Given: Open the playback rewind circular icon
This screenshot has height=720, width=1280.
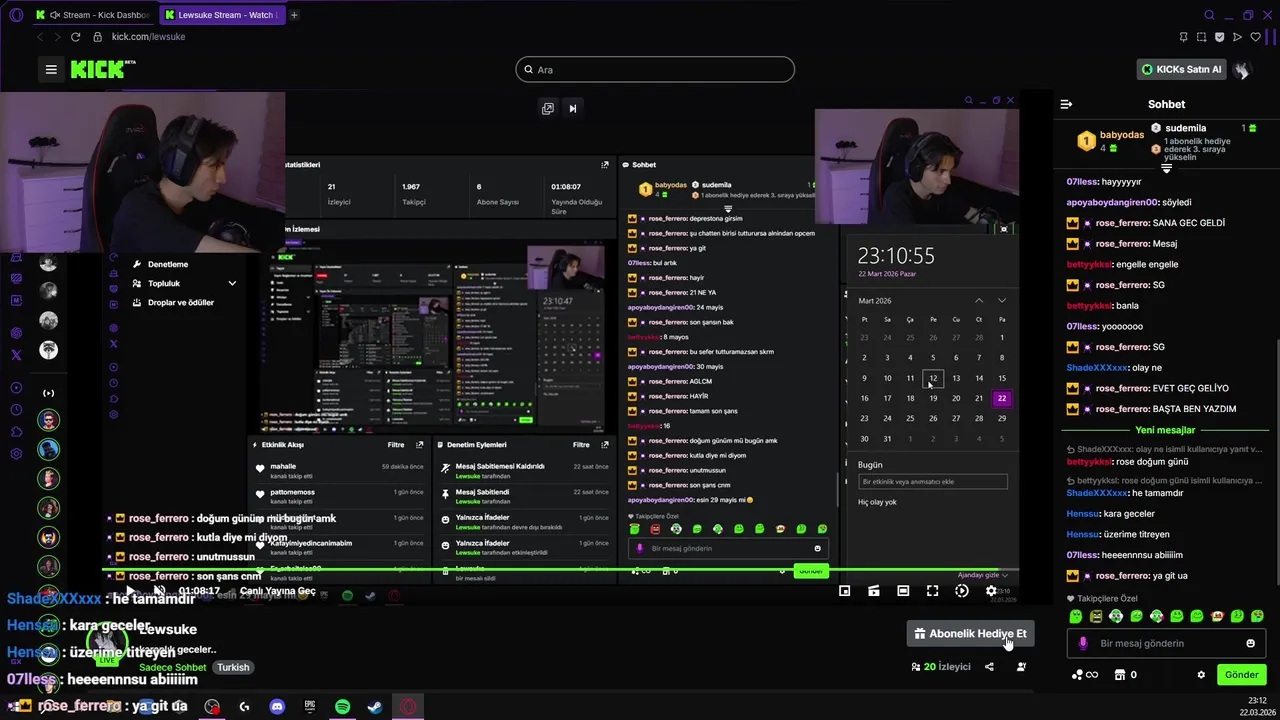Looking at the screenshot, I should coord(962,591).
